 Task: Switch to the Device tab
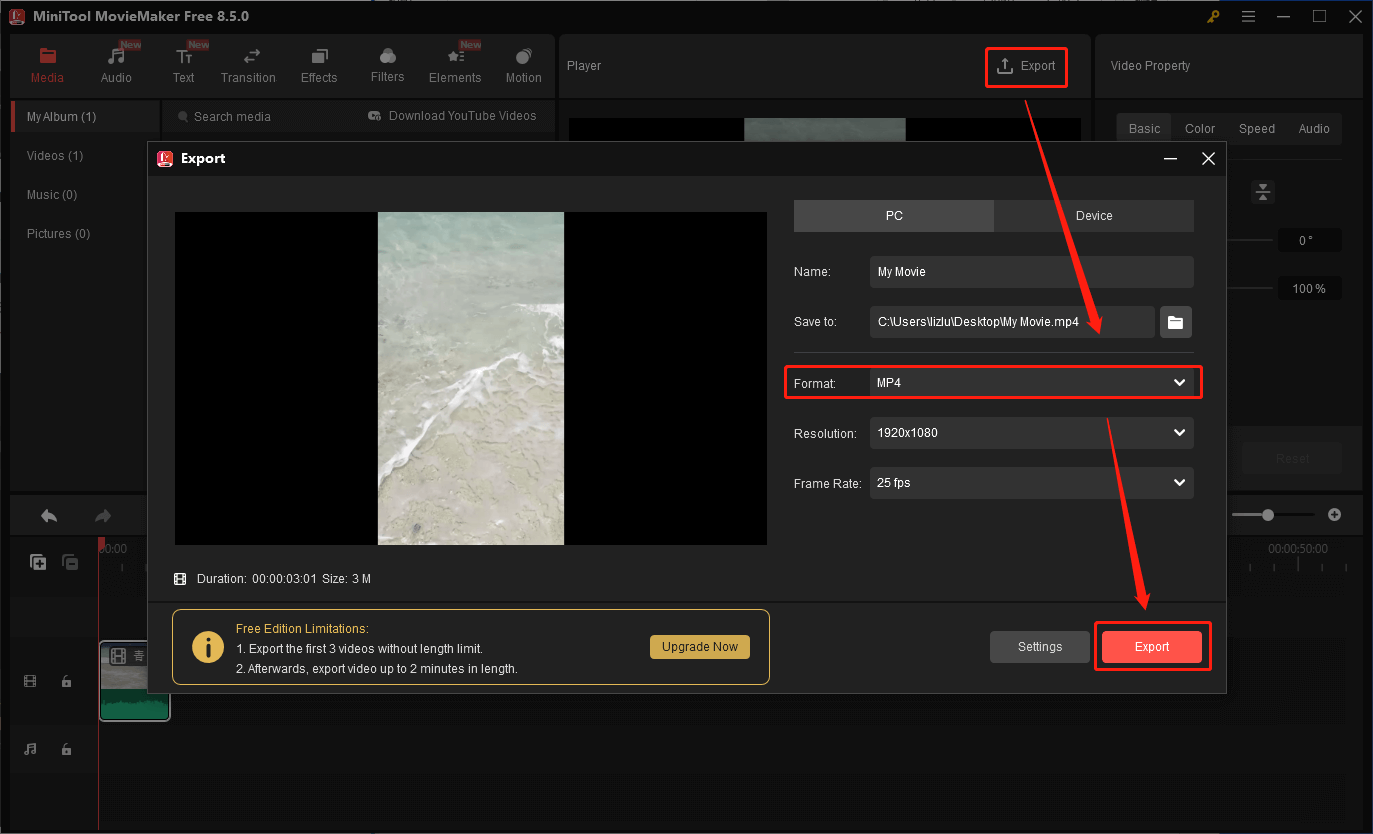click(x=1093, y=215)
